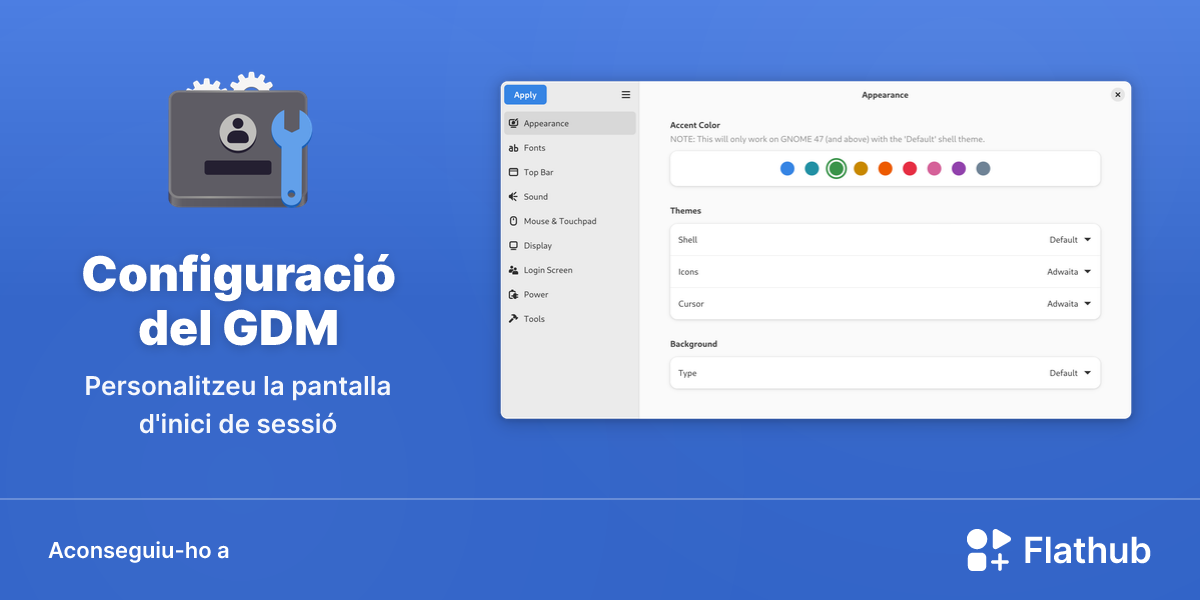1200x600 pixels.
Task: Click the GDM Settings app icon
Action: 240,140
